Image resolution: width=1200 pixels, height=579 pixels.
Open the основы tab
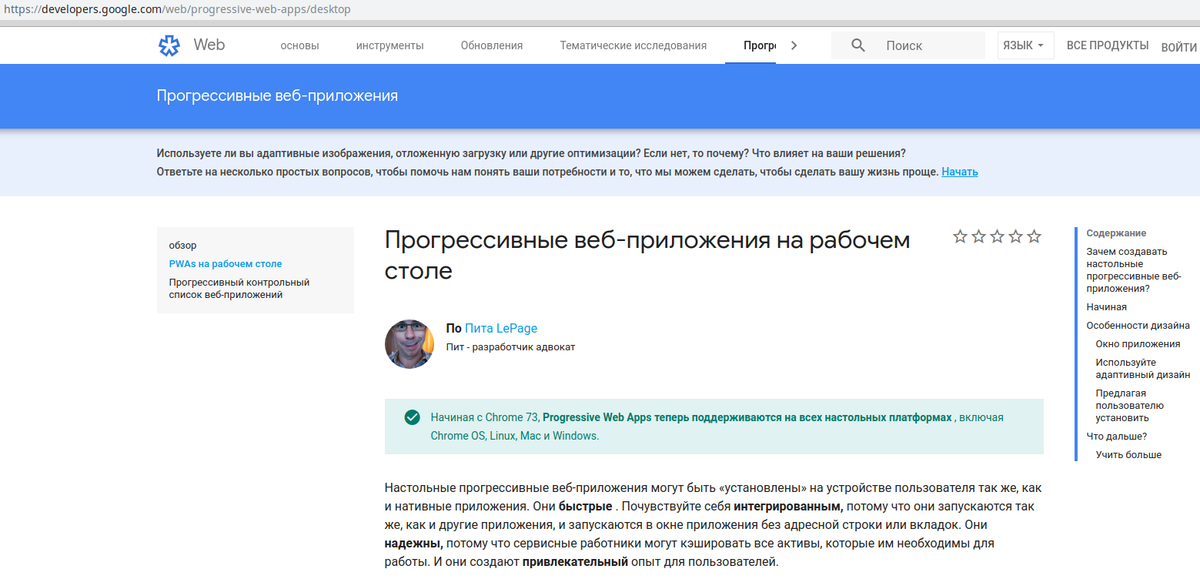tap(300, 45)
